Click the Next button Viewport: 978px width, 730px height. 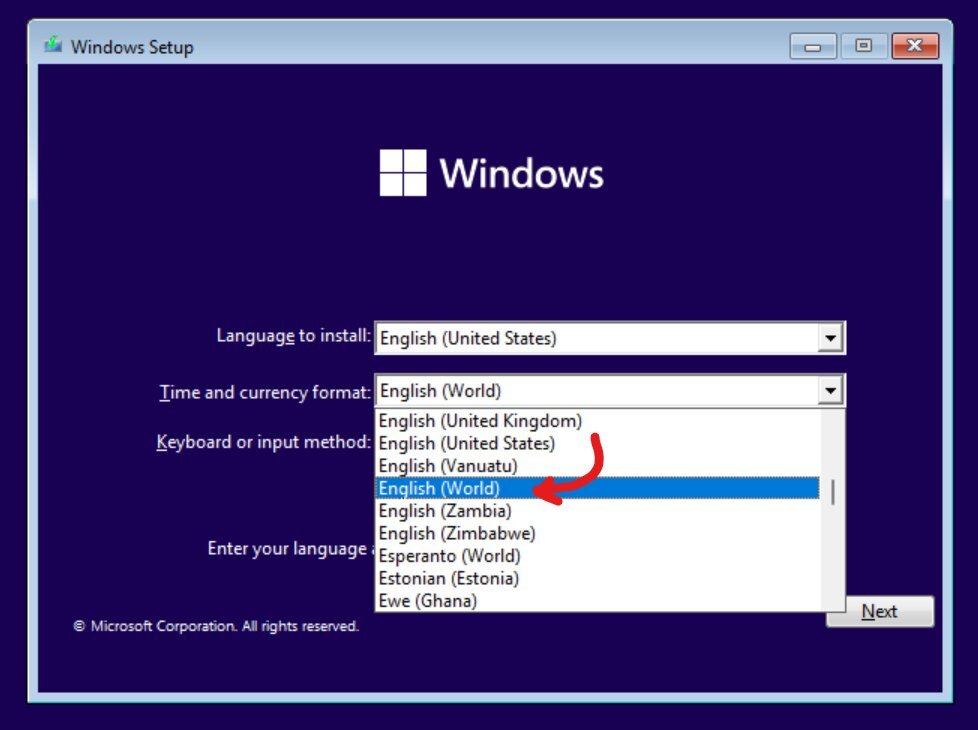[880, 611]
